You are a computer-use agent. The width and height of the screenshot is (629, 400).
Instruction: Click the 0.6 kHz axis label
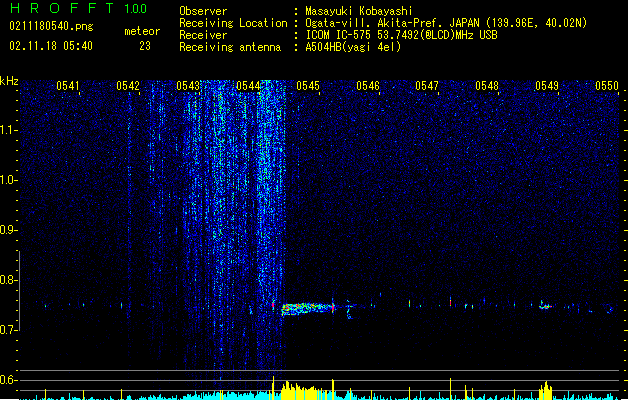pyautogui.click(x=9, y=380)
